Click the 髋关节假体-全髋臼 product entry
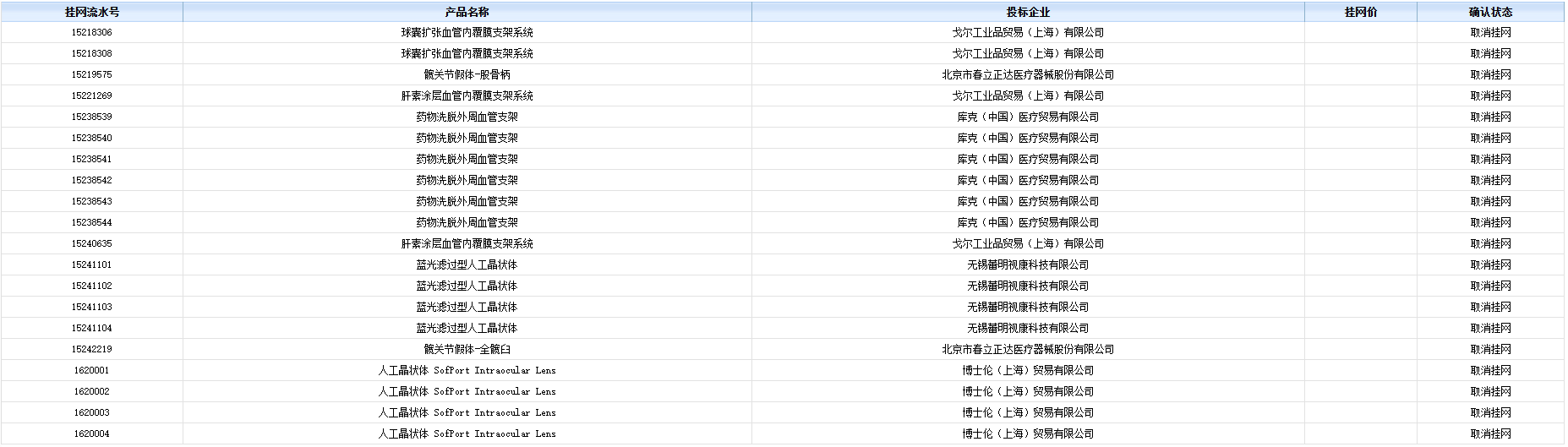The width and height of the screenshot is (1568, 447). [x=467, y=350]
